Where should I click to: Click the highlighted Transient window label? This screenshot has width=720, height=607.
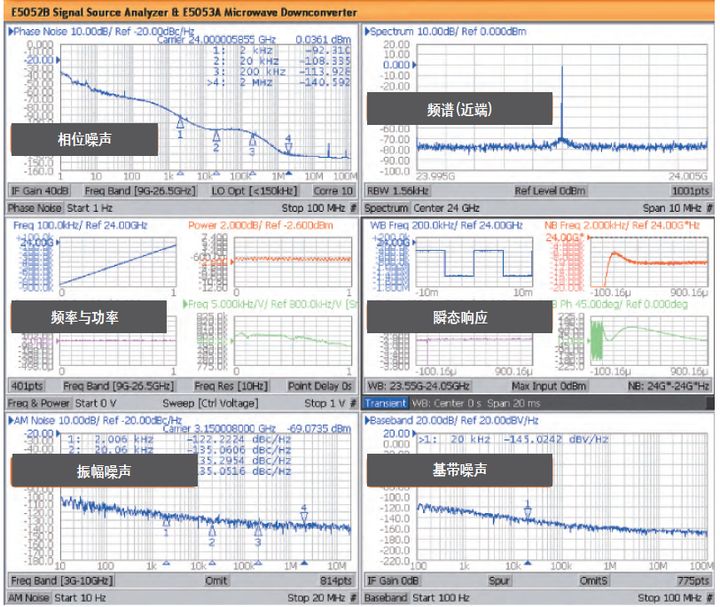tap(386, 403)
